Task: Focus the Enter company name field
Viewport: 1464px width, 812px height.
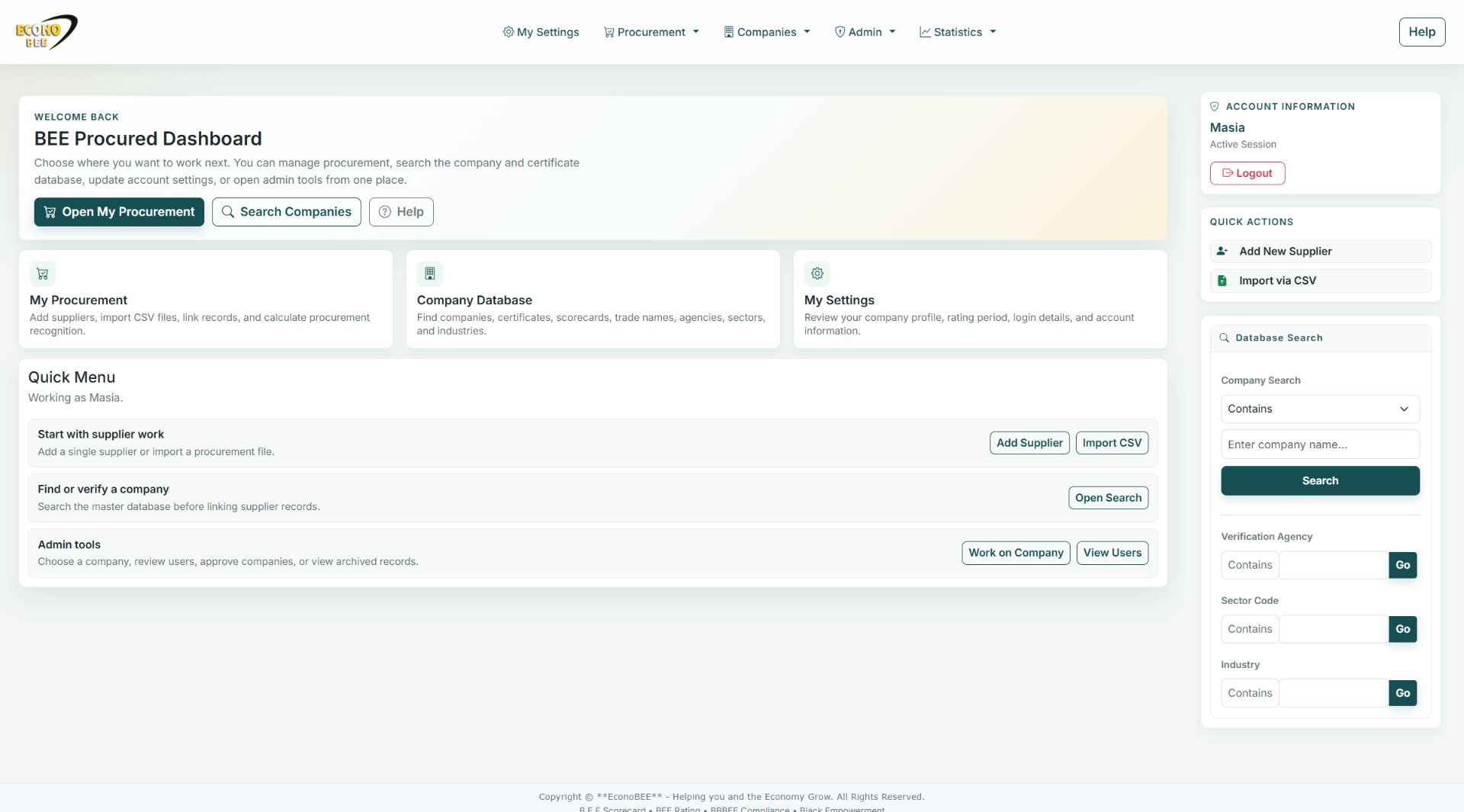Action: click(1320, 445)
